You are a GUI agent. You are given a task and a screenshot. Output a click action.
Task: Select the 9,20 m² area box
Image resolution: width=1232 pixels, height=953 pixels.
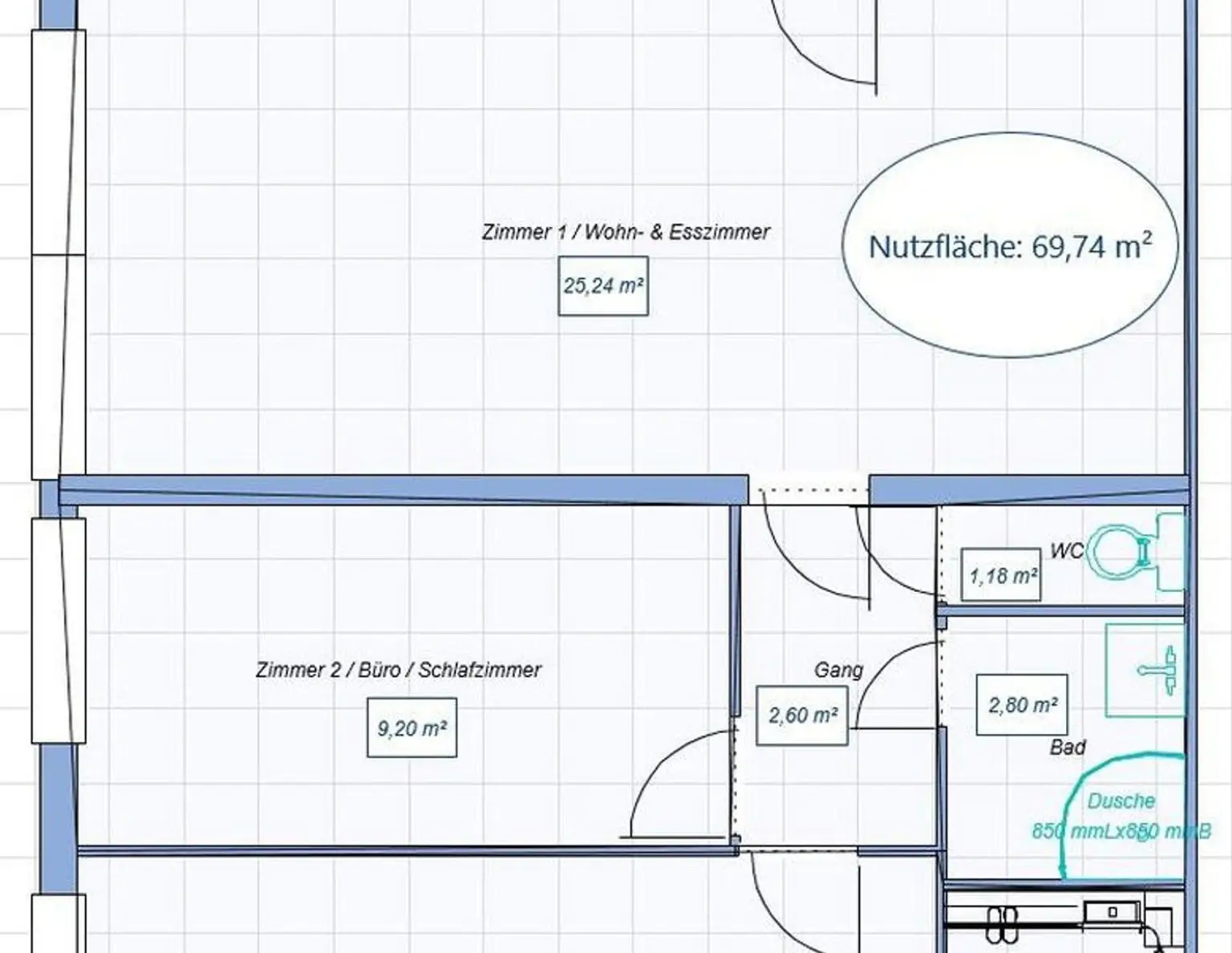(x=411, y=728)
